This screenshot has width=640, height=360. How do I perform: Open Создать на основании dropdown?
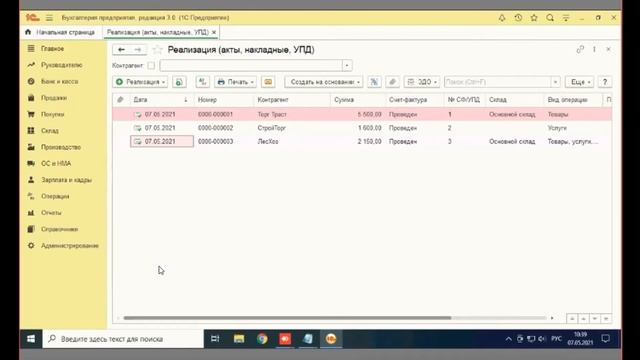click(324, 82)
